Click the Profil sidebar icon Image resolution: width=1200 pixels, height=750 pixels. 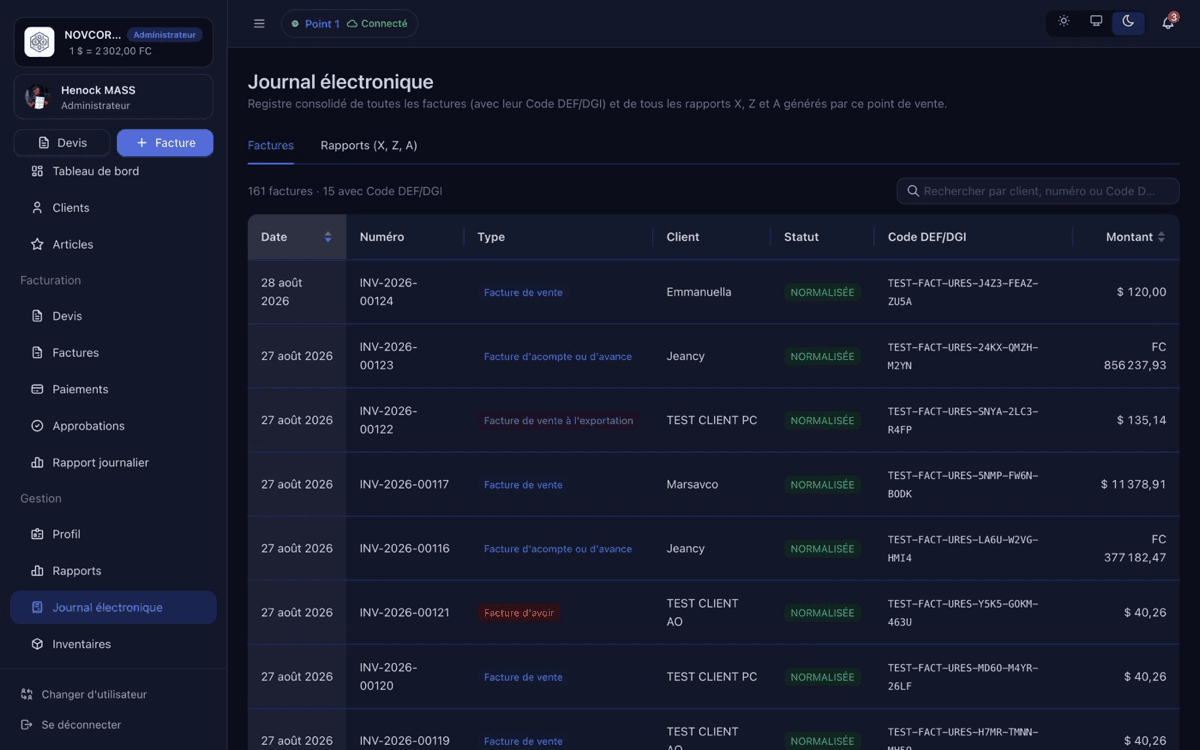pos(37,534)
